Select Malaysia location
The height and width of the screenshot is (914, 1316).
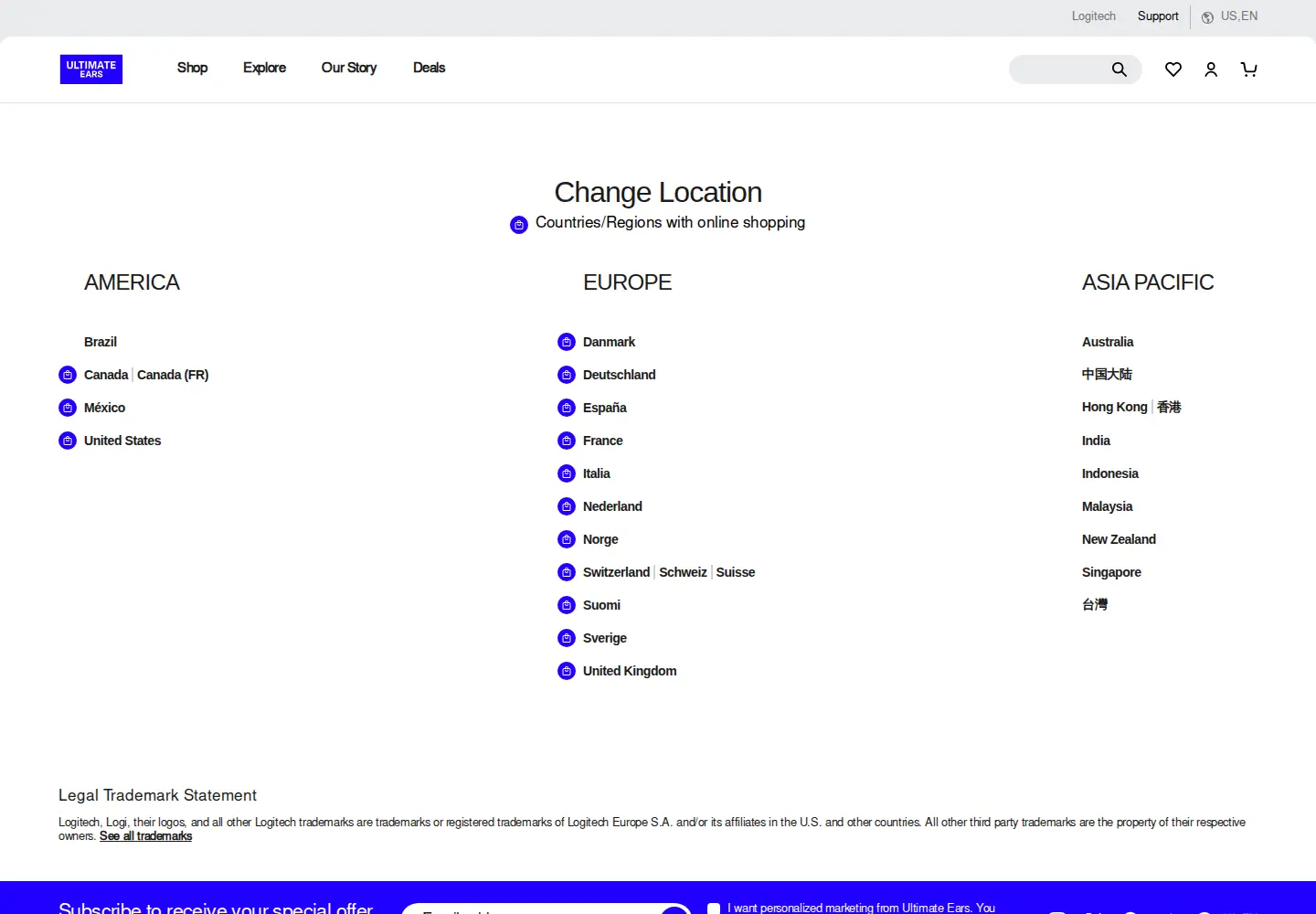pyautogui.click(x=1107, y=506)
